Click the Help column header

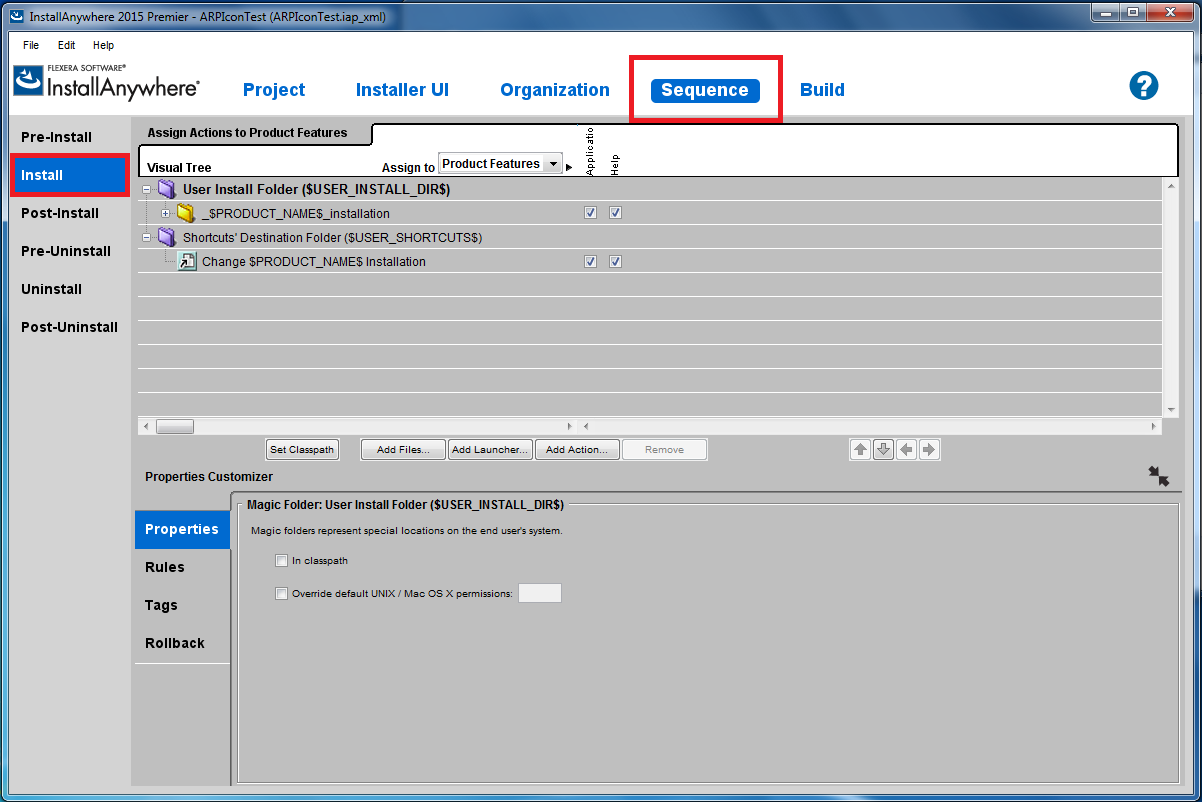point(616,164)
